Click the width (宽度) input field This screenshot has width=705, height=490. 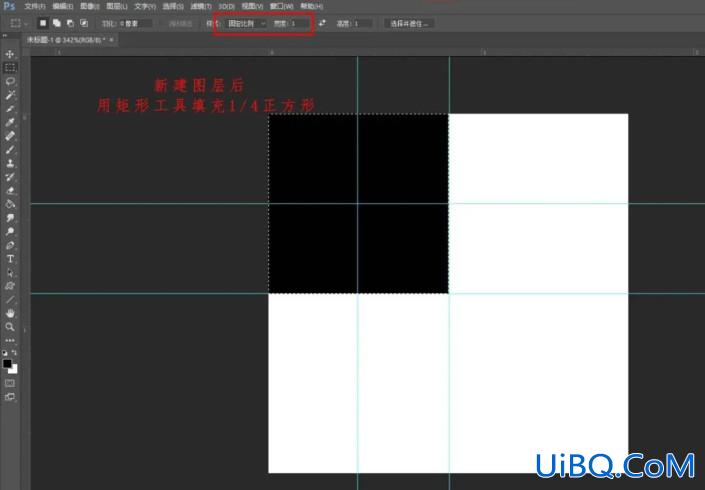click(299, 23)
